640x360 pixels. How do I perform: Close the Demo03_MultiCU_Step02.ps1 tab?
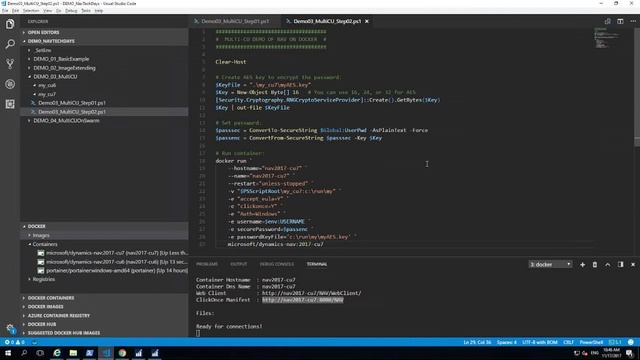point(367,21)
